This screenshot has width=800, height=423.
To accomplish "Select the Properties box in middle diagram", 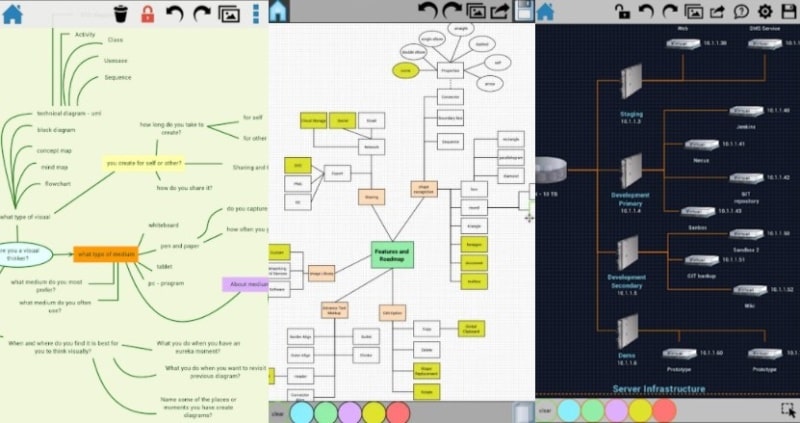I will point(450,70).
